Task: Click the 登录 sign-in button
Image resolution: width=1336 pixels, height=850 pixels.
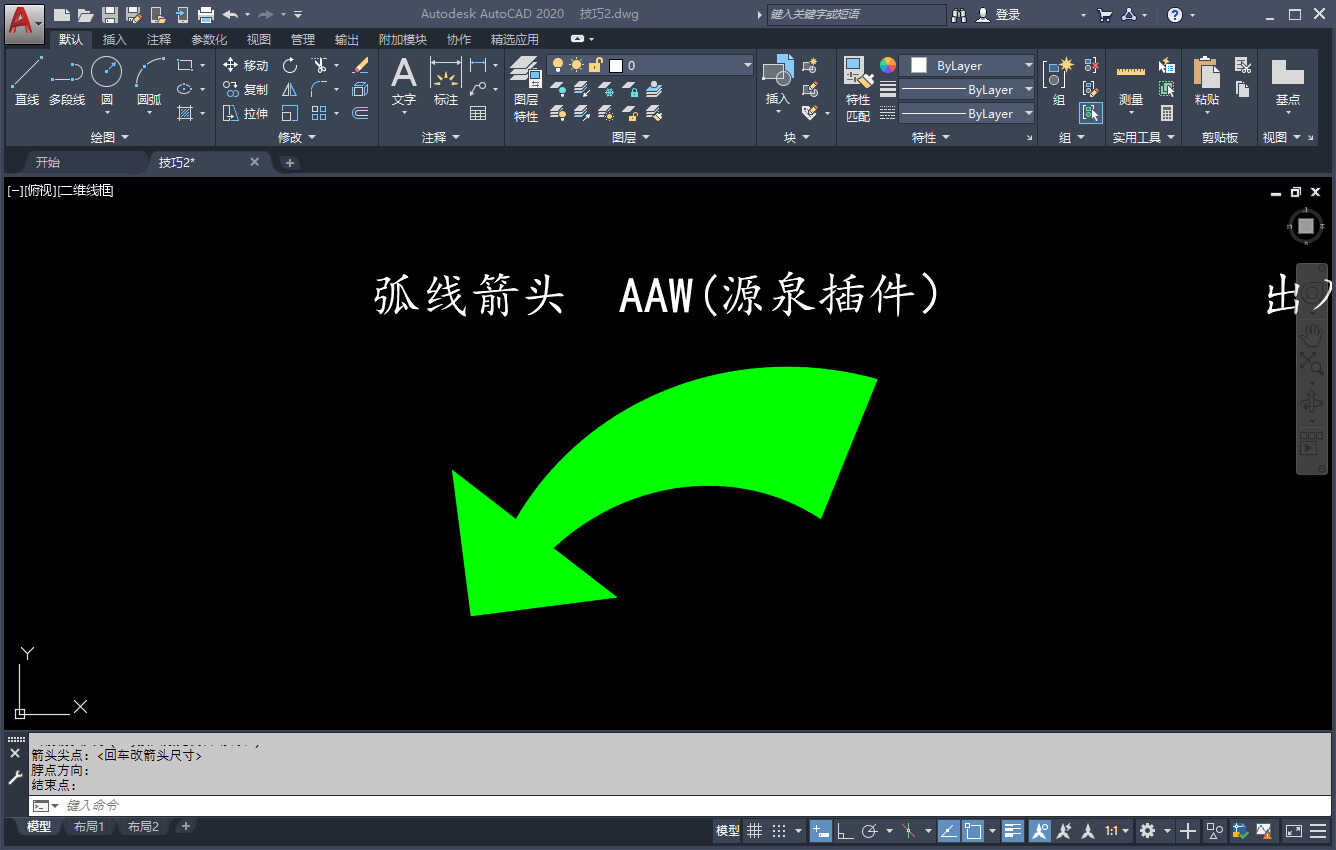Action: point(998,14)
